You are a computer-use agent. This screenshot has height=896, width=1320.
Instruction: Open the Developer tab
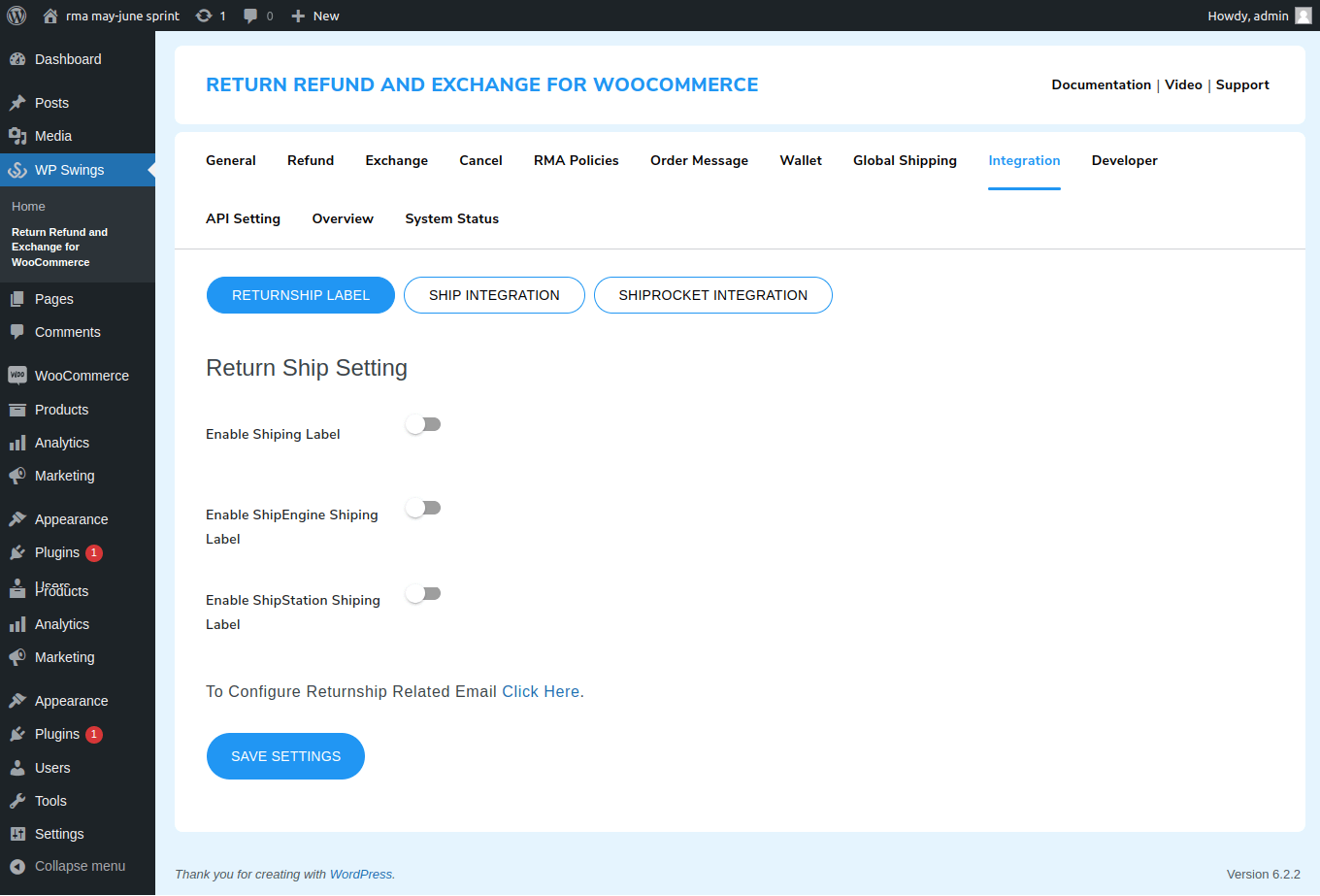[x=1124, y=160]
